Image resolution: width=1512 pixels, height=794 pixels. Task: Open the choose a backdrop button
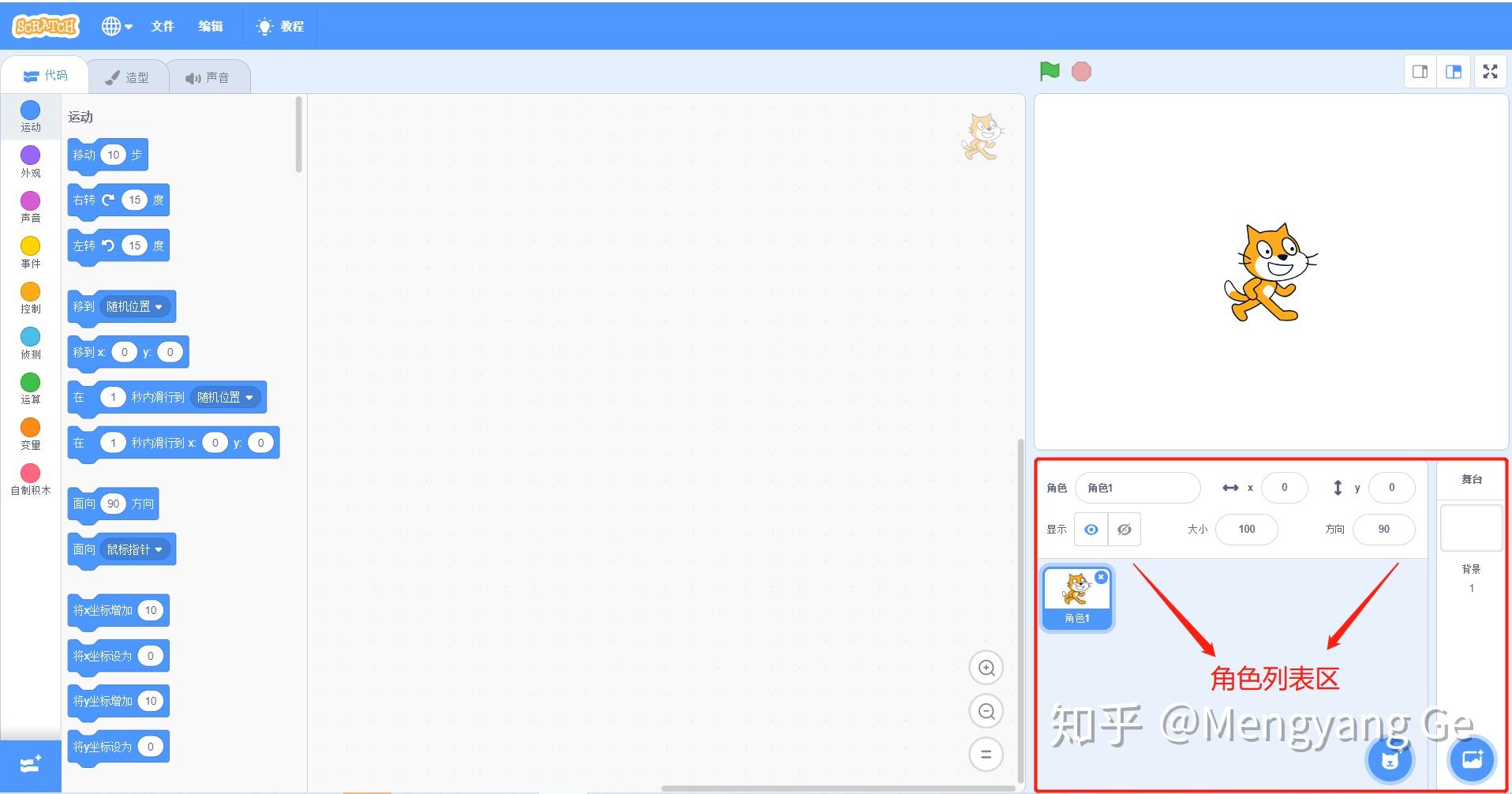(x=1472, y=760)
